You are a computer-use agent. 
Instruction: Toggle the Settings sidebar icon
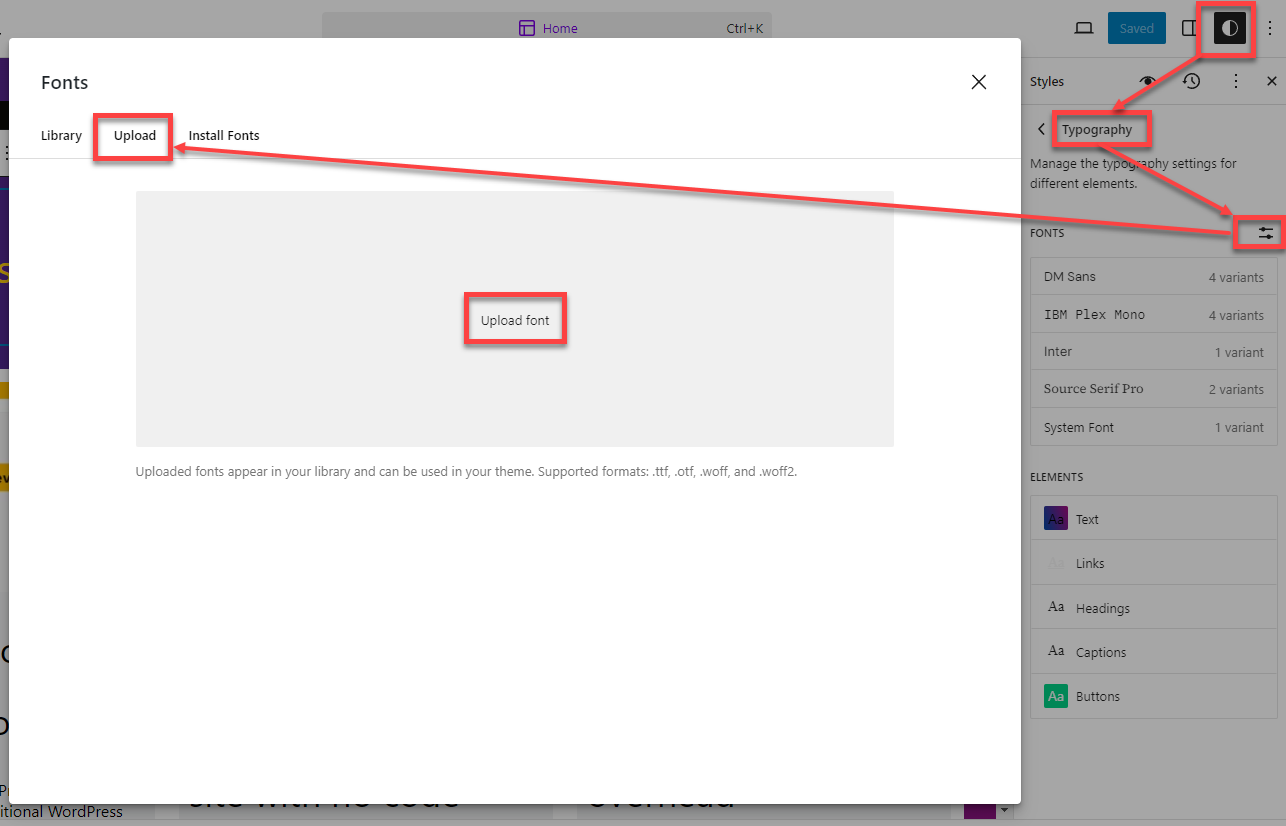point(1189,28)
